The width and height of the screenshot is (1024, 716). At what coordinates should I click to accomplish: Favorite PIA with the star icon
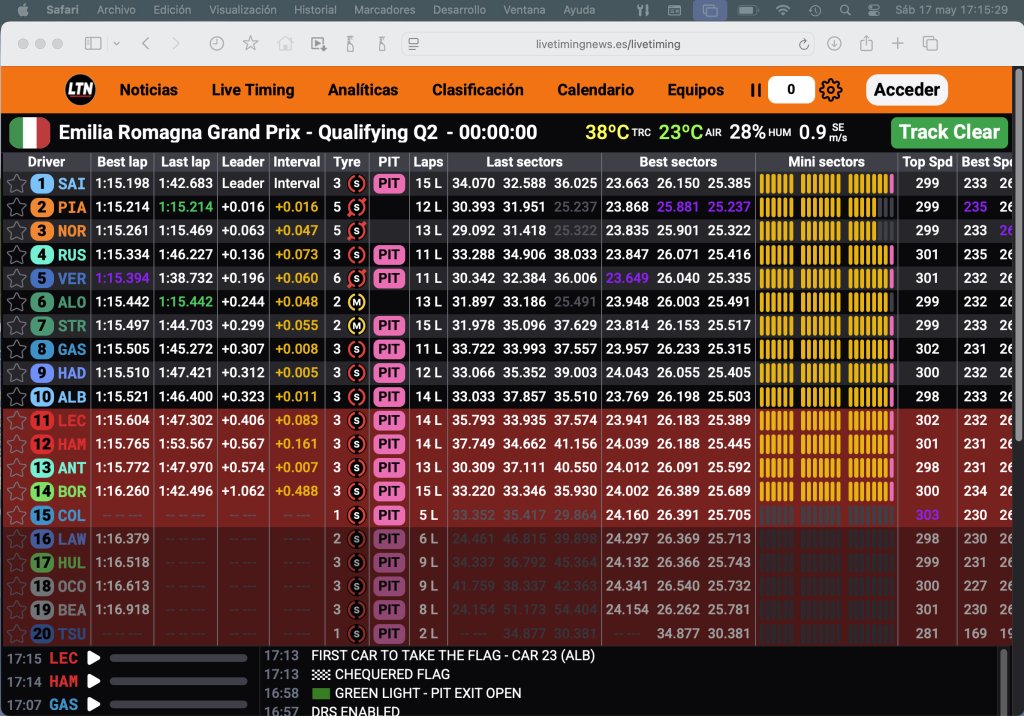[x=16, y=207]
